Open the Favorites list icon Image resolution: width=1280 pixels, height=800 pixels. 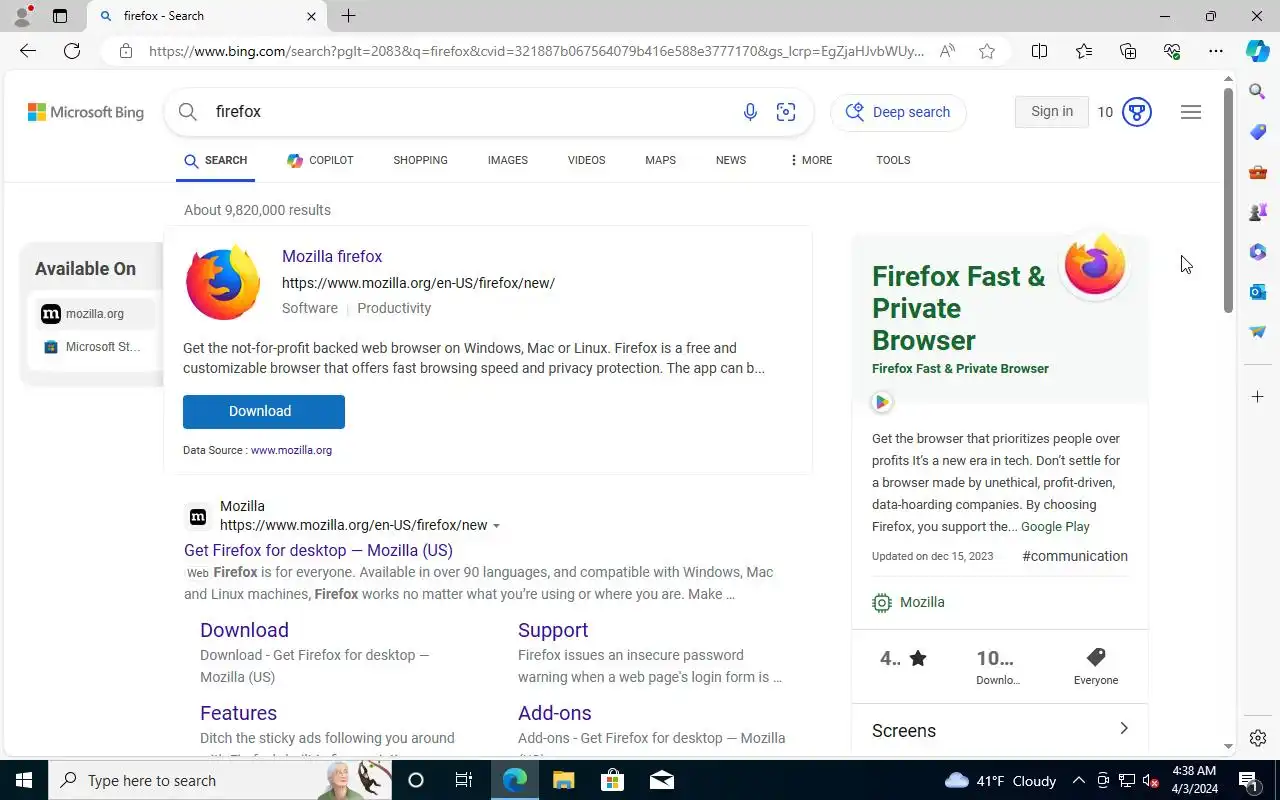1084,51
